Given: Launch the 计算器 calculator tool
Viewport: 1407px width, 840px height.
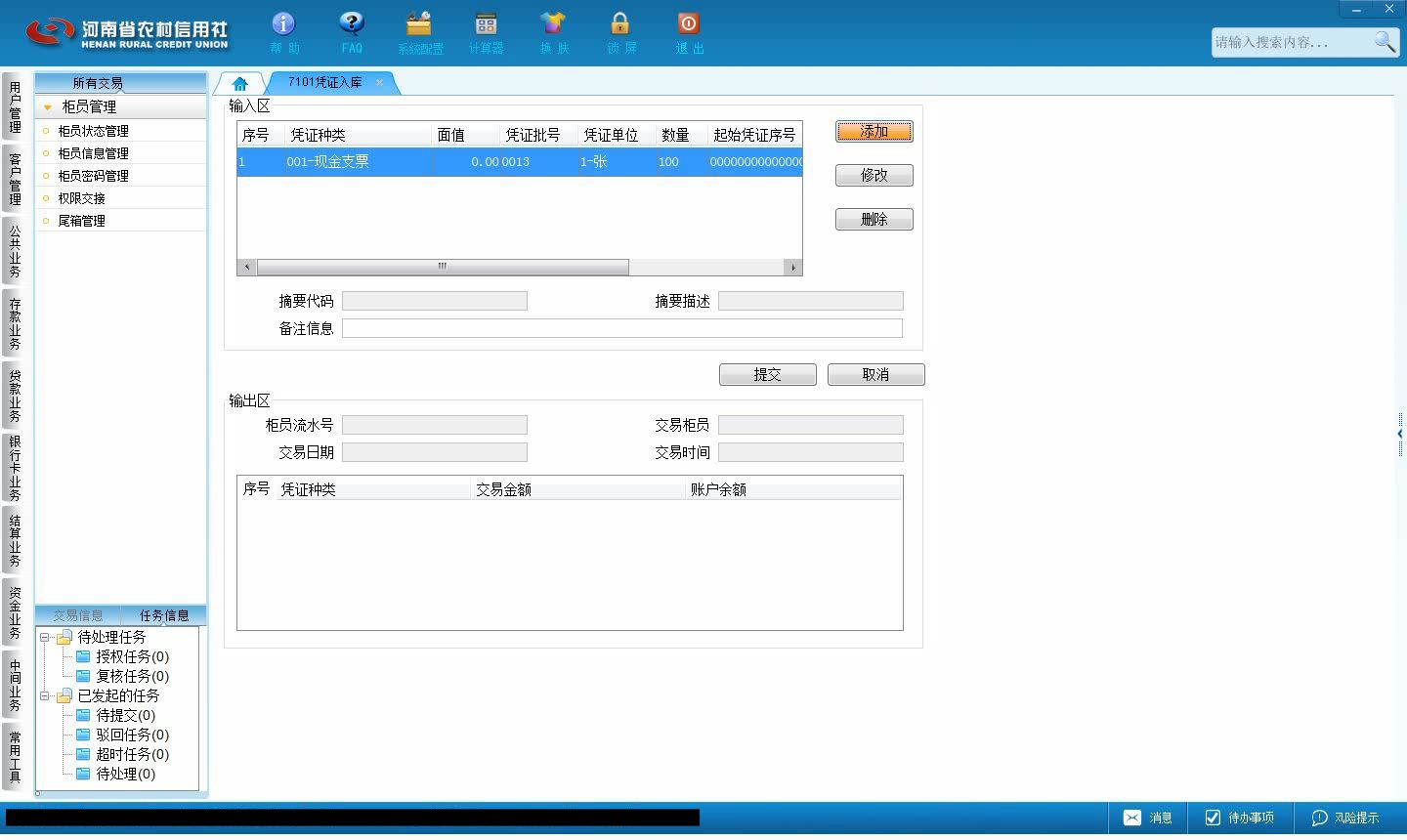Looking at the screenshot, I should pyautogui.click(x=486, y=32).
